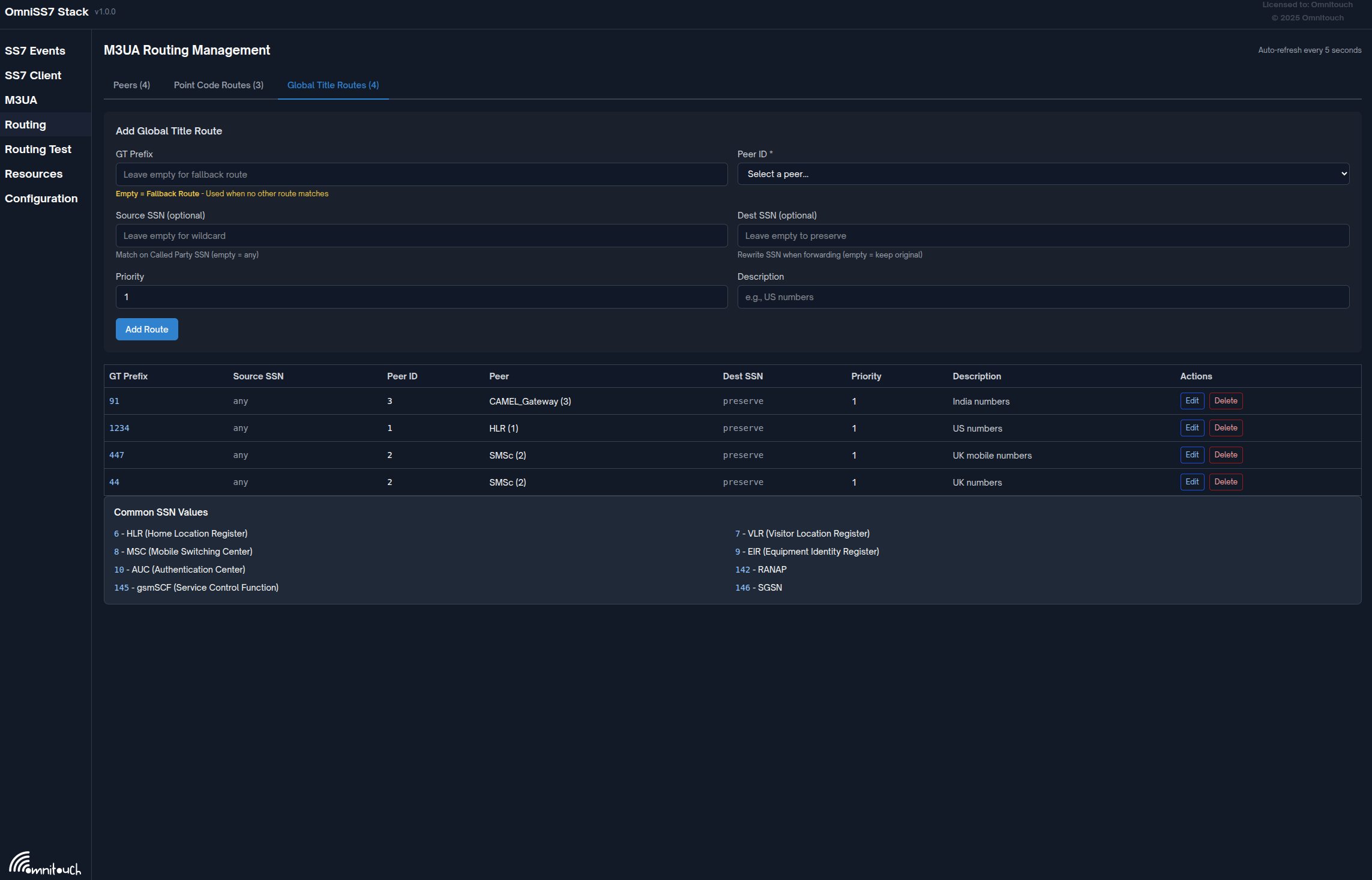This screenshot has width=1372, height=880.
Task: Open SS7 Events in sidebar
Action: click(35, 51)
